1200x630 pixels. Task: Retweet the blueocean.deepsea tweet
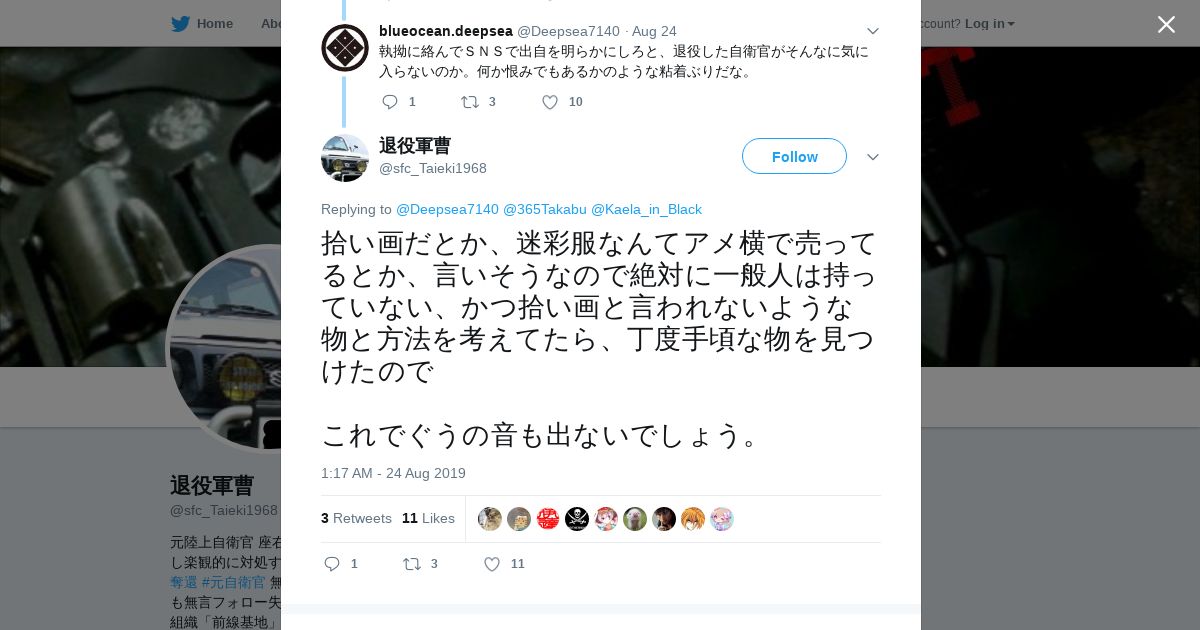tap(469, 102)
